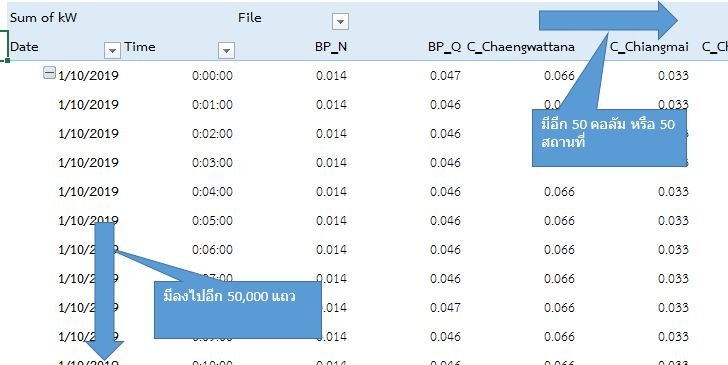Viewport: 728px width, 365px height.
Task: Select C_Chaengwattana value 0.066 at 0:00:00
Action: (559, 76)
